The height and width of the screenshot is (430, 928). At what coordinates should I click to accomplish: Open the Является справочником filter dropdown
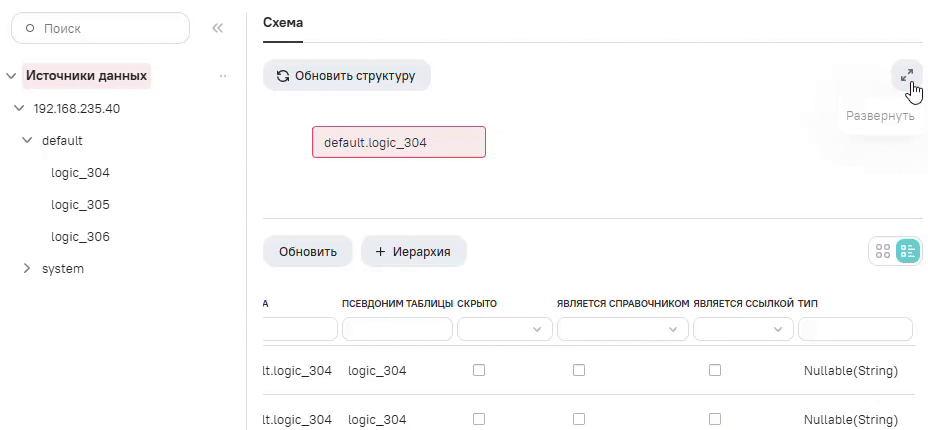tap(623, 329)
